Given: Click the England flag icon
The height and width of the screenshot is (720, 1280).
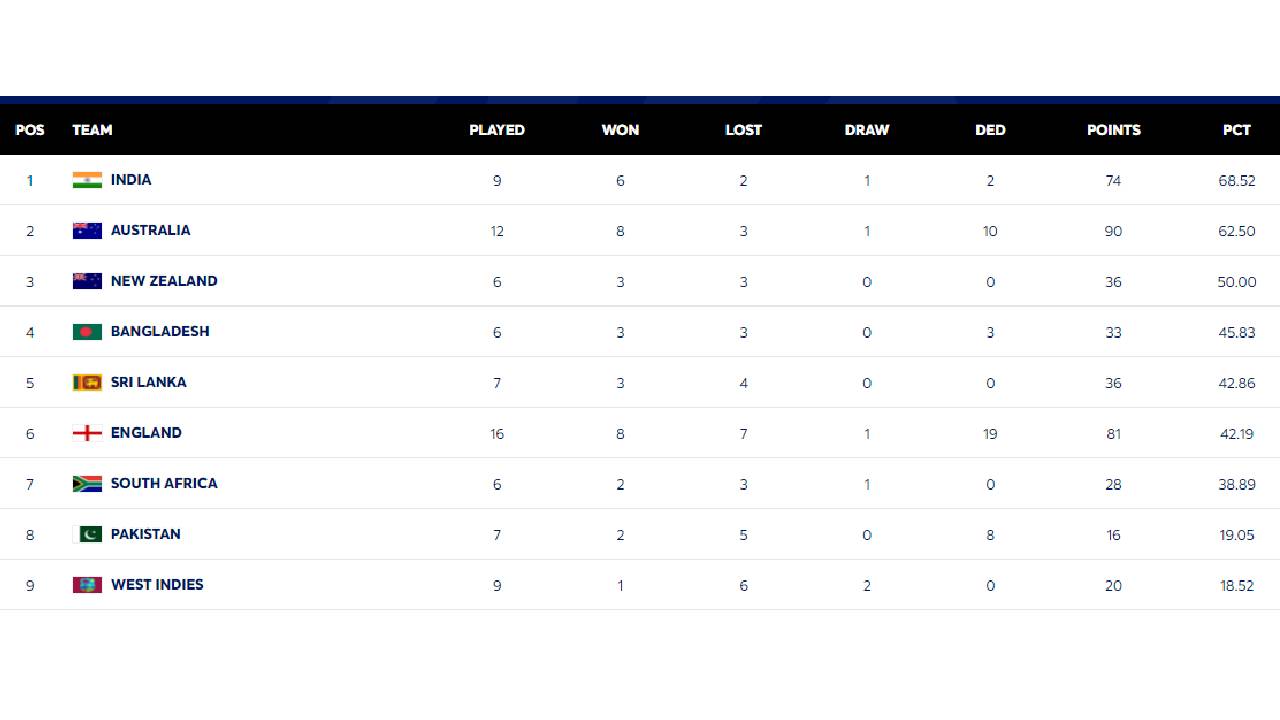Looking at the screenshot, I should [x=87, y=433].
